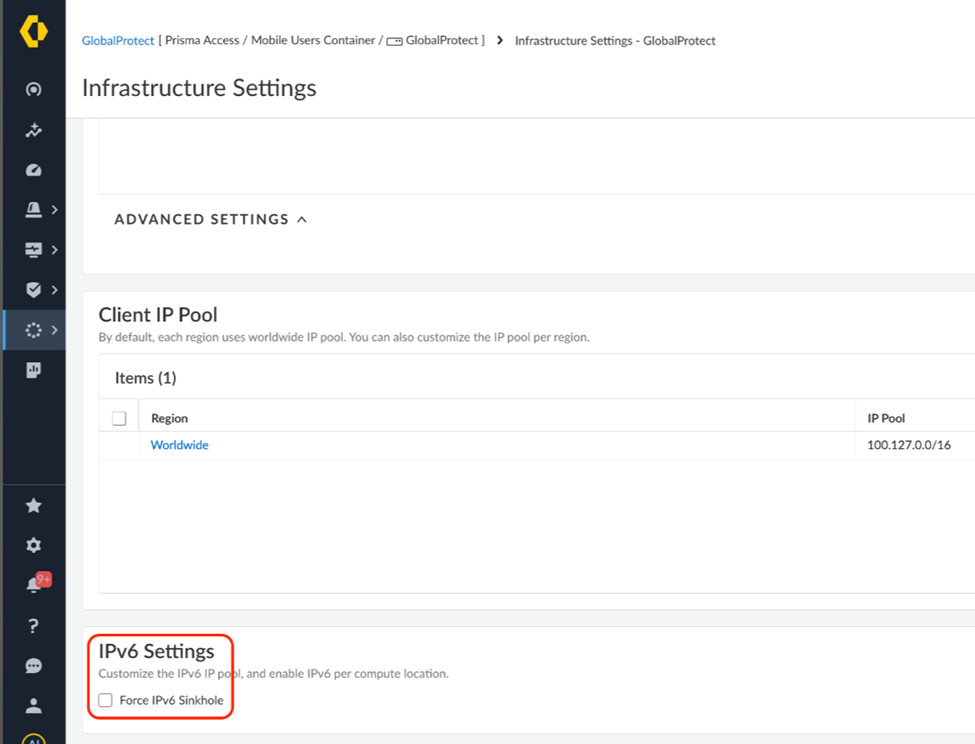Check the select-all box in the Region header

[119, 418]
